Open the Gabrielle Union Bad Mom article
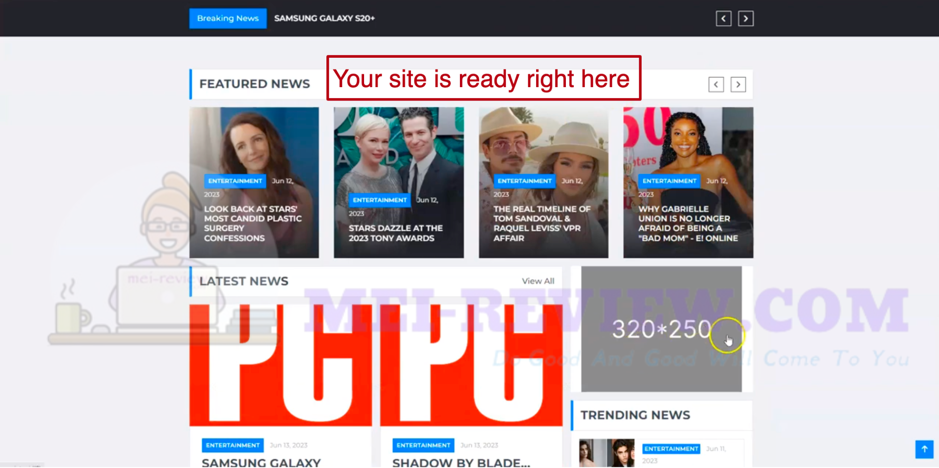The image size is (939, 468). coord(687,224)
